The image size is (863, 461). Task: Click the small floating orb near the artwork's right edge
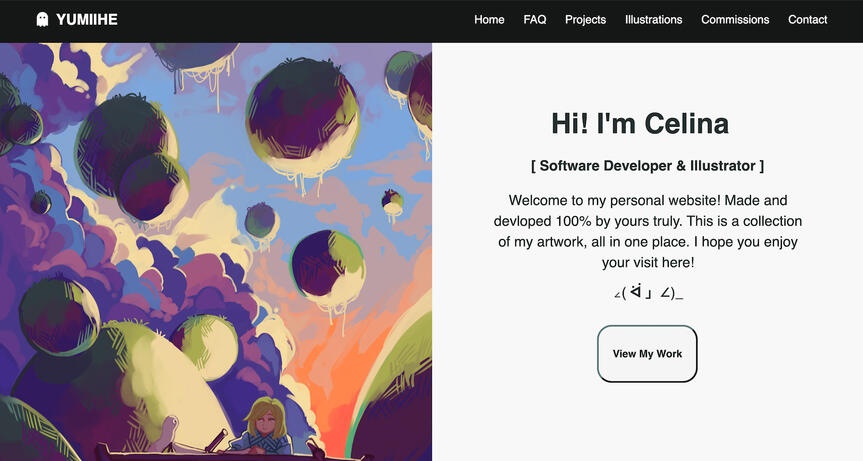(x=392, y=201)
